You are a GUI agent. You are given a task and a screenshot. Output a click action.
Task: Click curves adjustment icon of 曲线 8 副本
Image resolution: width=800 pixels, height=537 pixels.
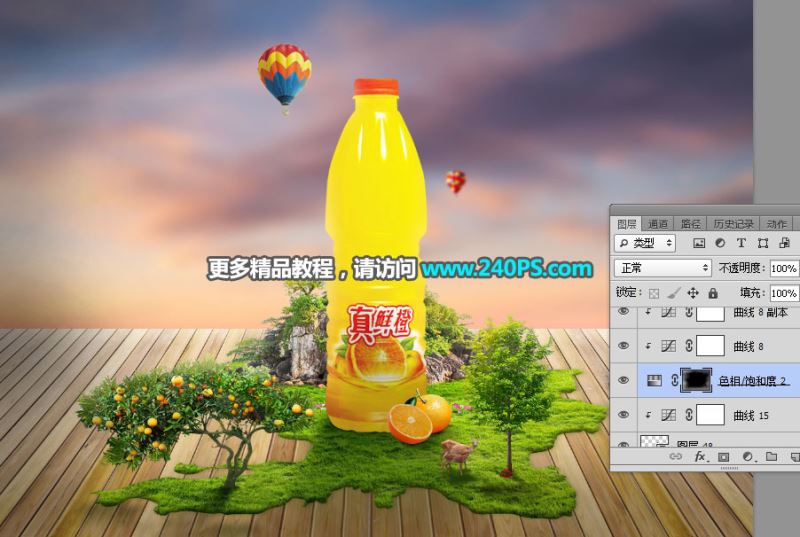click(x=668, y=312)
